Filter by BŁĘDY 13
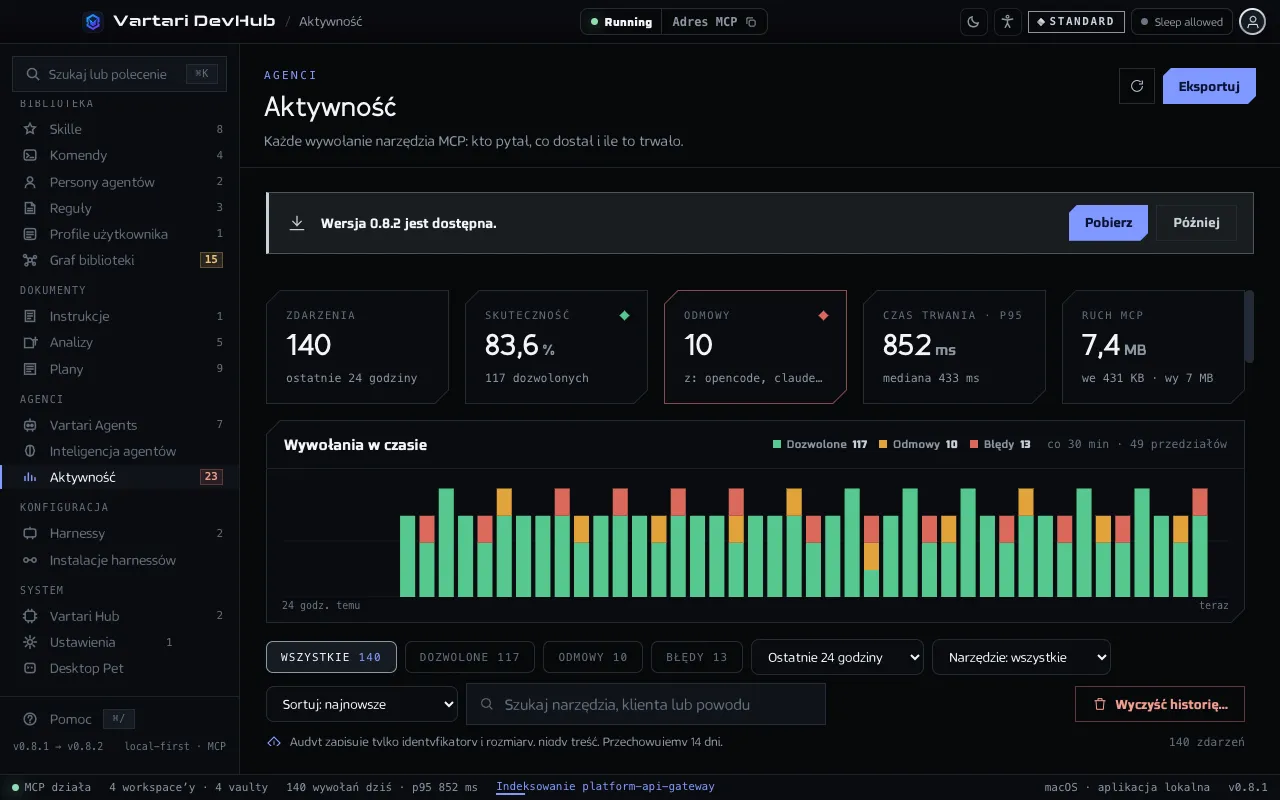The width and height of the screenshot is (1280, 800). (x=697, y=657)
